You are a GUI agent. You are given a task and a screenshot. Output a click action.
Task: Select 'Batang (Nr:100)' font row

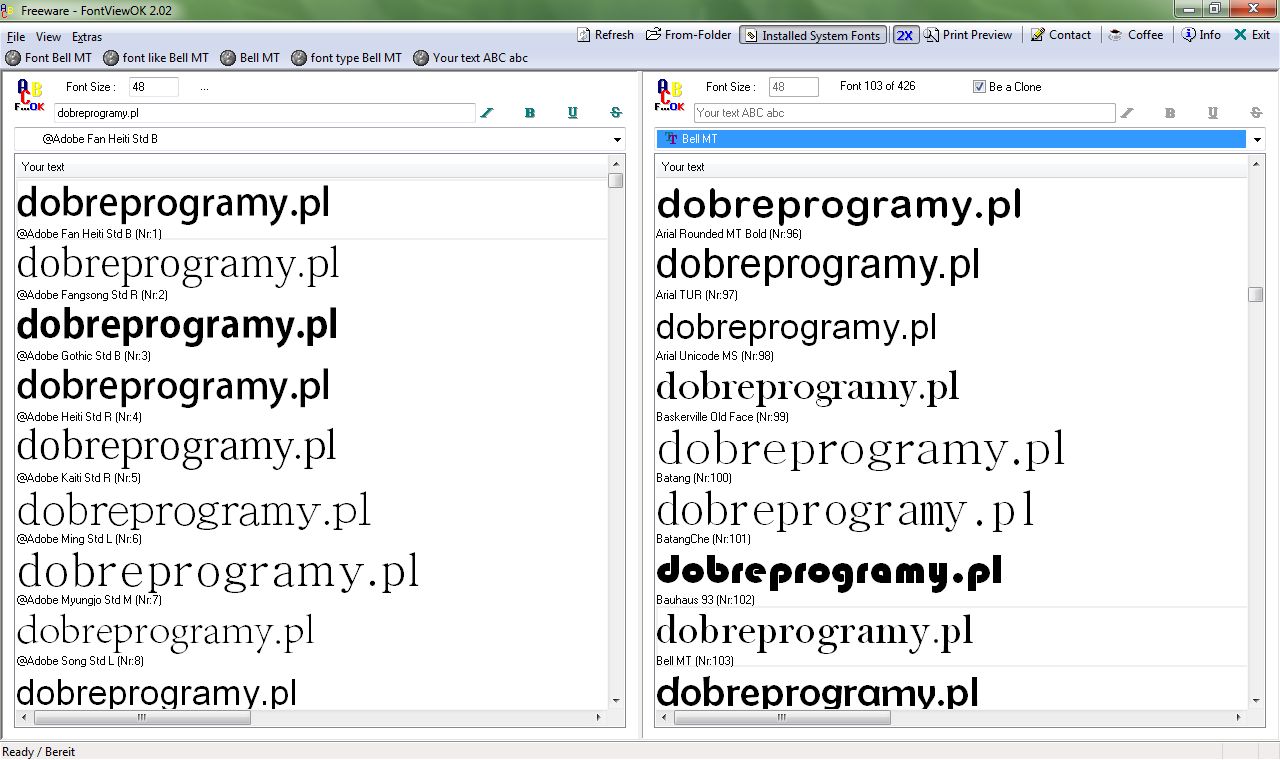952,454
